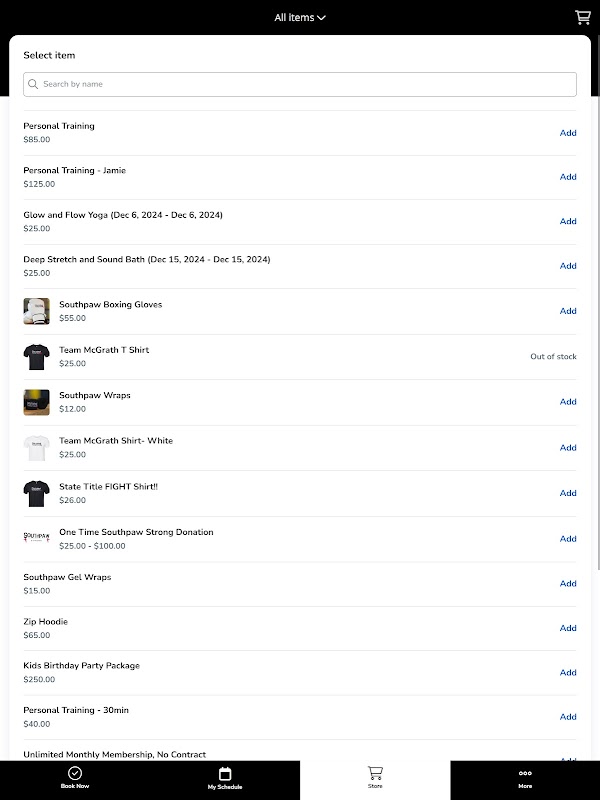Screen dimensions: 600x800
Task: Add Personal Training - Jamie
Action: point(568,177)
